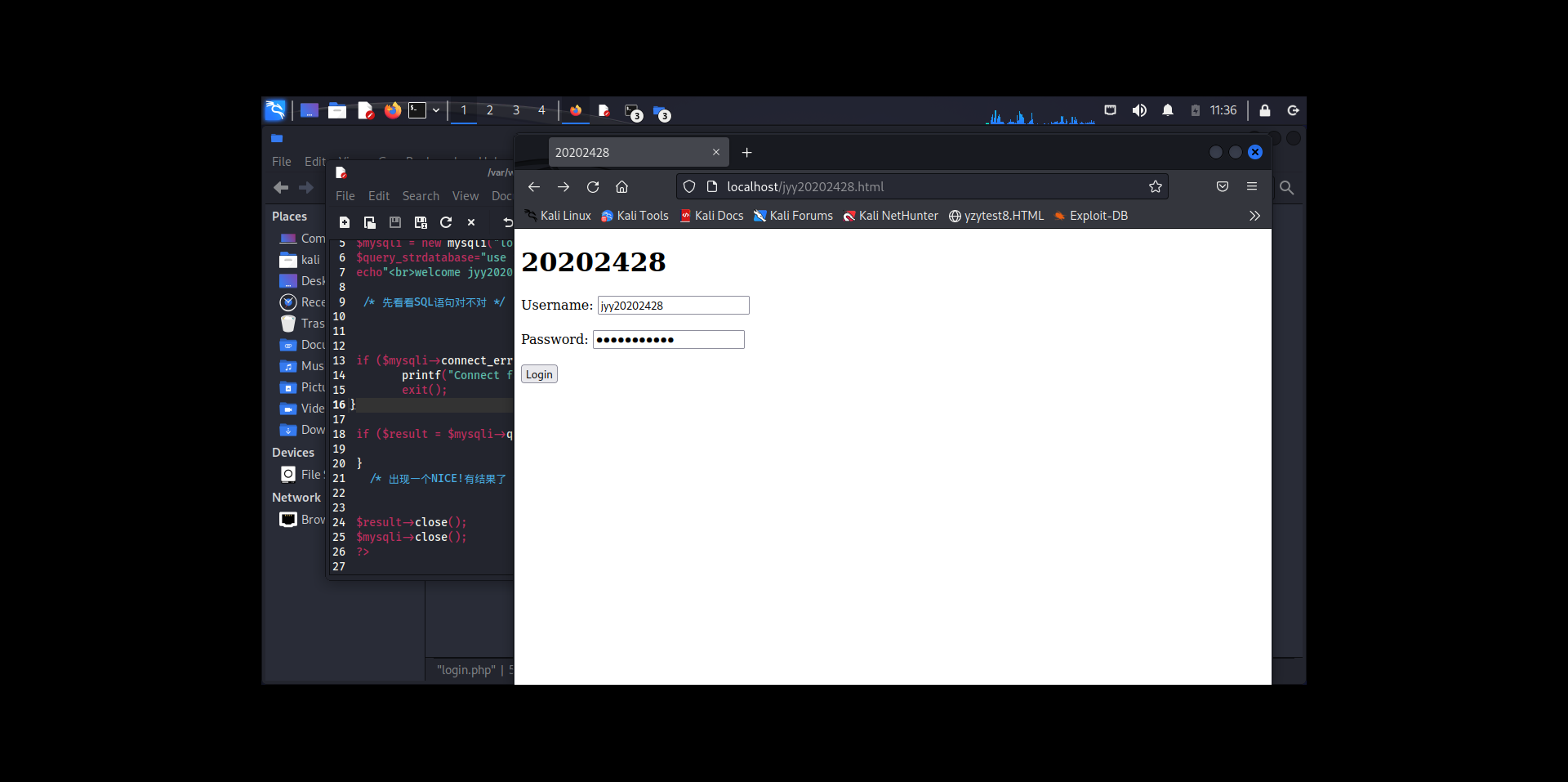This screenshot has height=782, width=1568.
Task: Submit the form with the Login button
Action: pyautogui.click(x=539, y=374)
